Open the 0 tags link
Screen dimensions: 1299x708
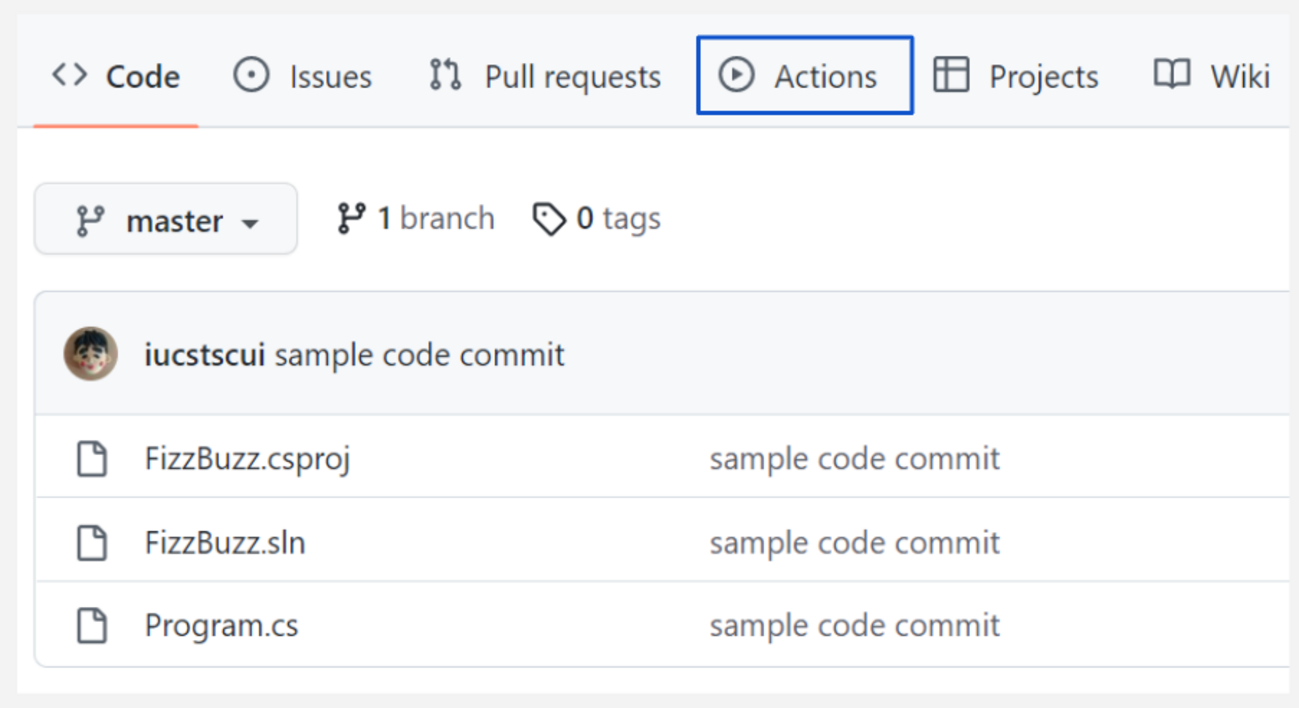tap(617, 219)
